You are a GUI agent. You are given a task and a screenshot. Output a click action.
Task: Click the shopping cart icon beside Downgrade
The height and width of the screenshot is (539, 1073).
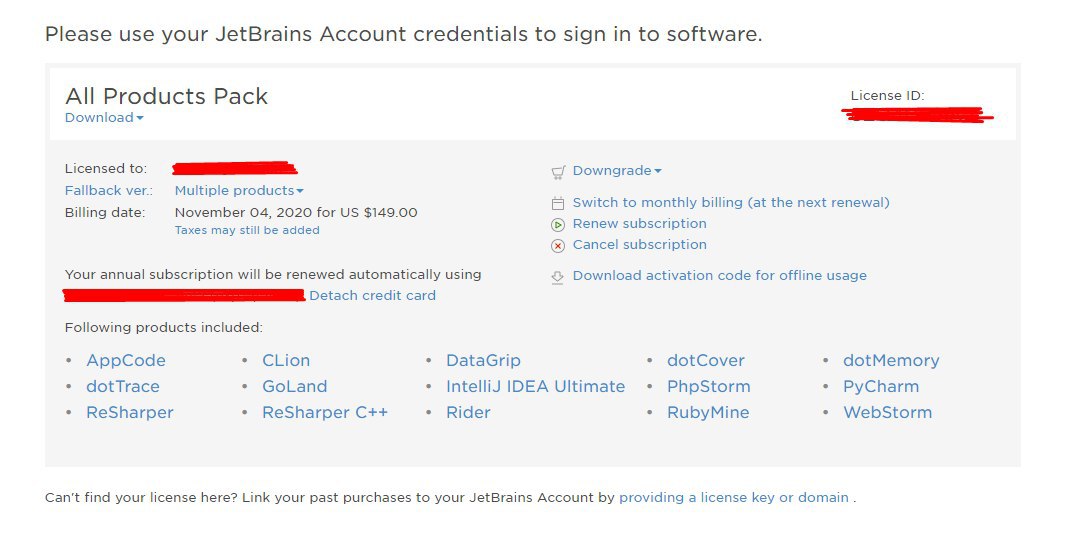(x=558, y=172)
